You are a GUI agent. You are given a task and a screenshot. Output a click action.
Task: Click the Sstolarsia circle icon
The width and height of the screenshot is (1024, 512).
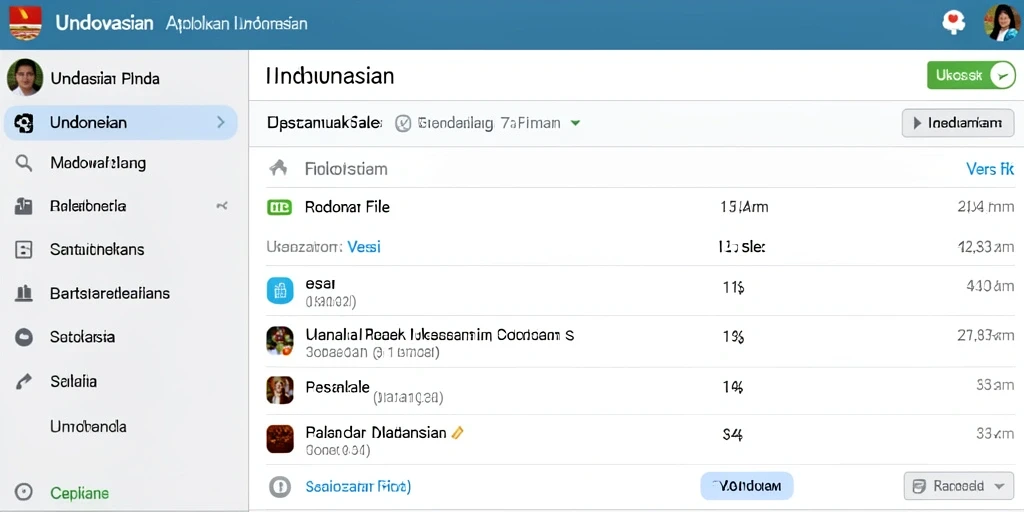[x=24, y=337]
